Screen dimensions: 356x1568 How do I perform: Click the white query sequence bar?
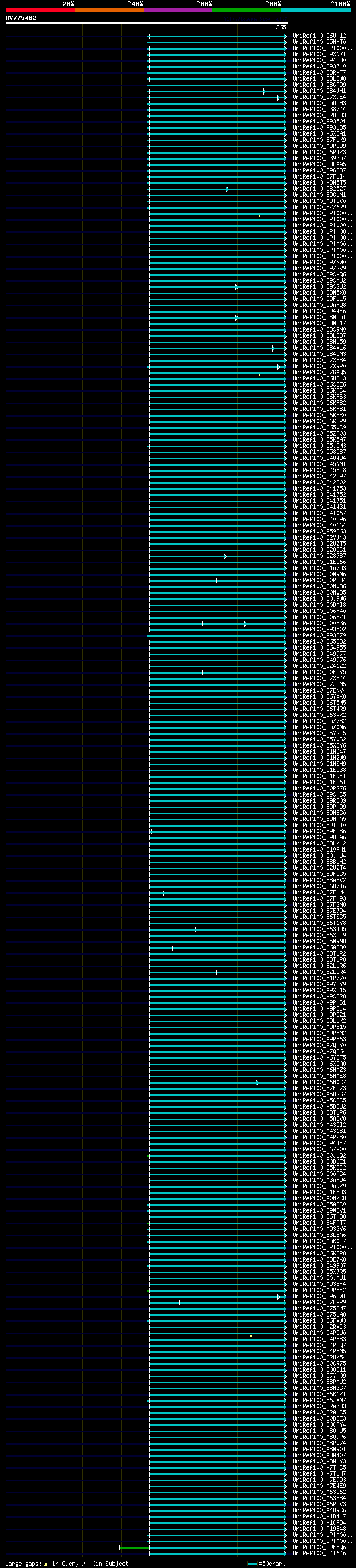click(x=147, y=23)
